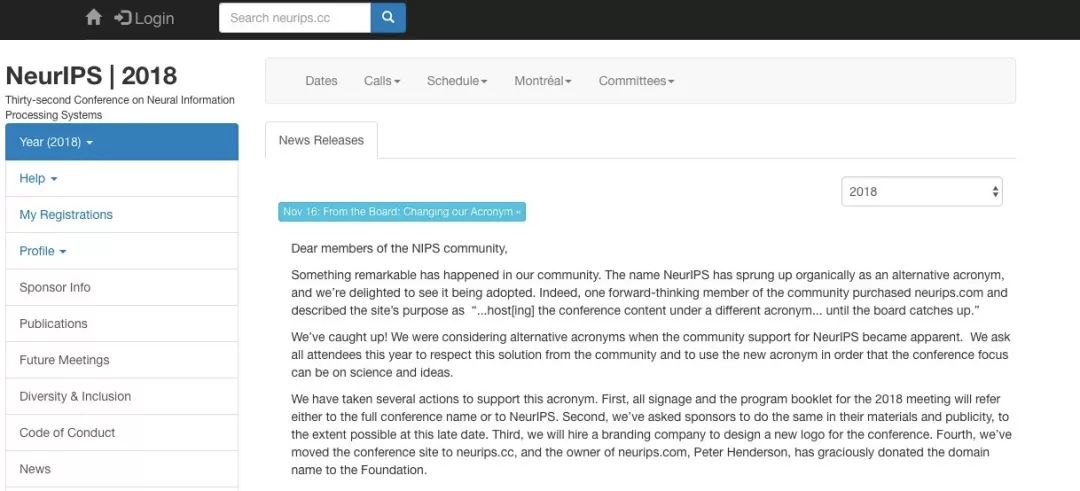Expand the Schedule dropdown menu
The width and height of the screenshot is (1080, 491).
457,81
